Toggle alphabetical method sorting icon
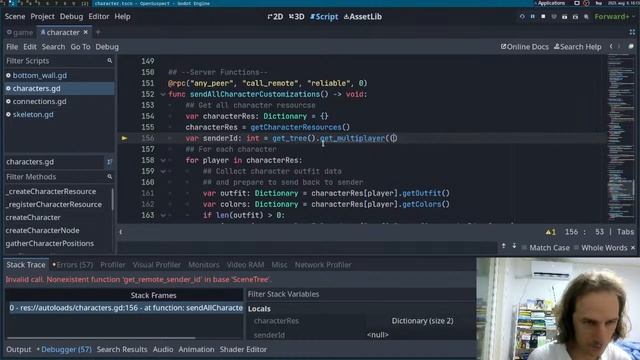Viewport: 640px width, 360px height. [109, 162]
